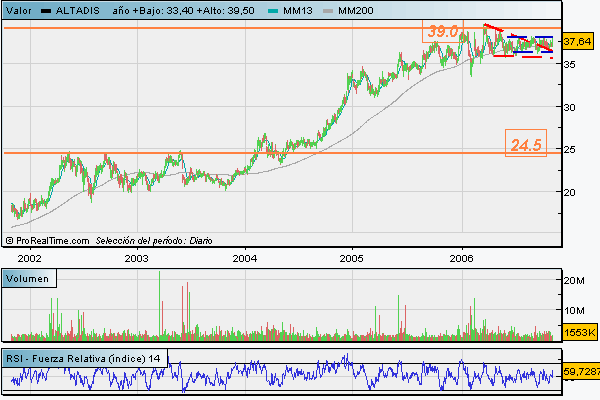The width and height of the screenshot is (600, 400).
Task: Click the año +Bajo: 33,40 text
Action: (153, 10)
